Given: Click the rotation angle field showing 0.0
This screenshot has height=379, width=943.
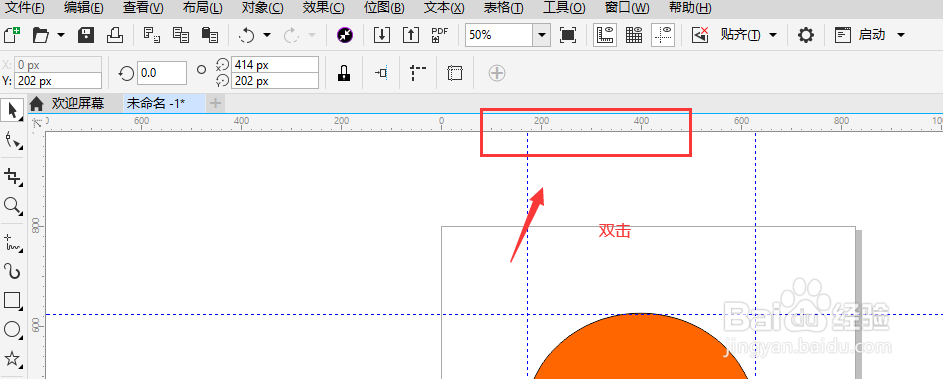Looking at the screenshot, I should pyautogui.click(x=162, y=73).
